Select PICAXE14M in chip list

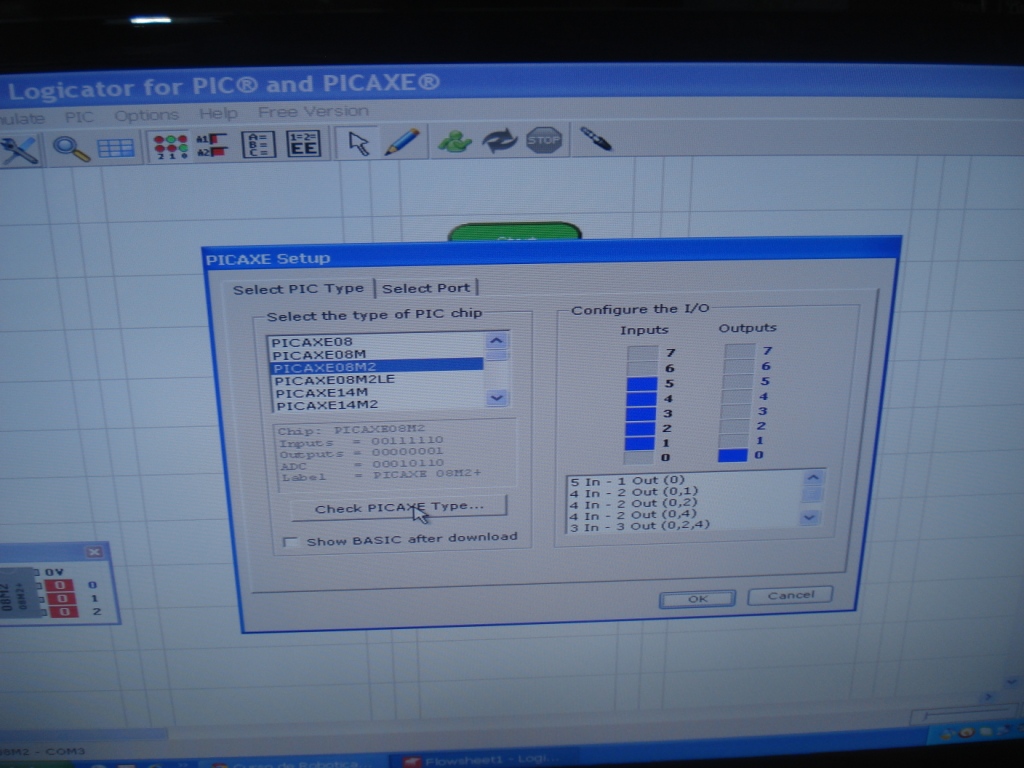[379, 392]
